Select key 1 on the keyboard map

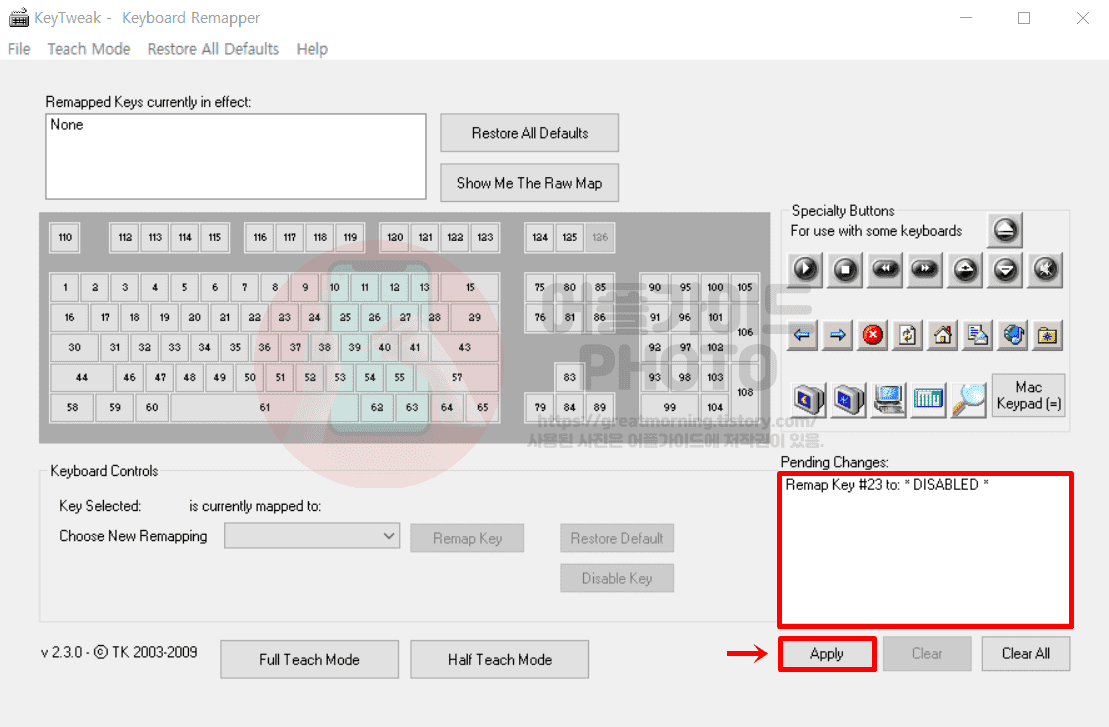coord(65,288)
